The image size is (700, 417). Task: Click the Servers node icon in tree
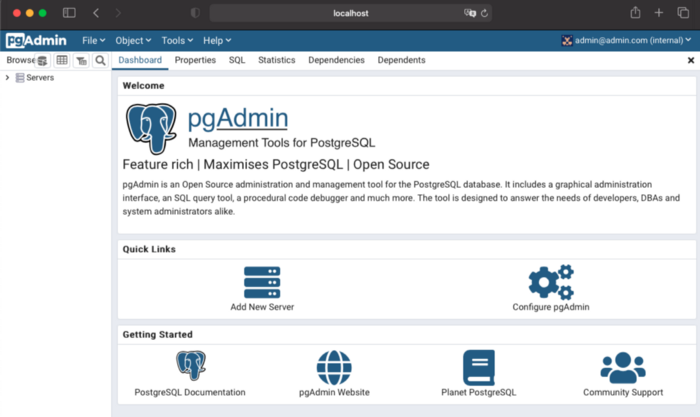point(20,78)
